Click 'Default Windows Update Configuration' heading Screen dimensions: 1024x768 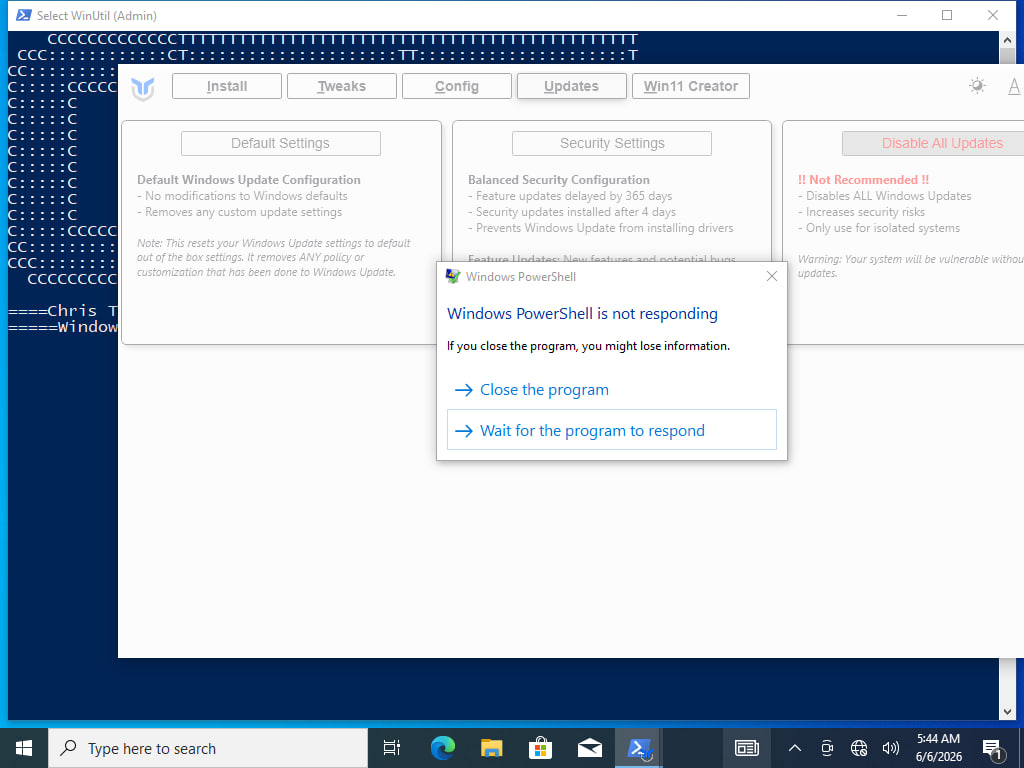click(249, 180)
